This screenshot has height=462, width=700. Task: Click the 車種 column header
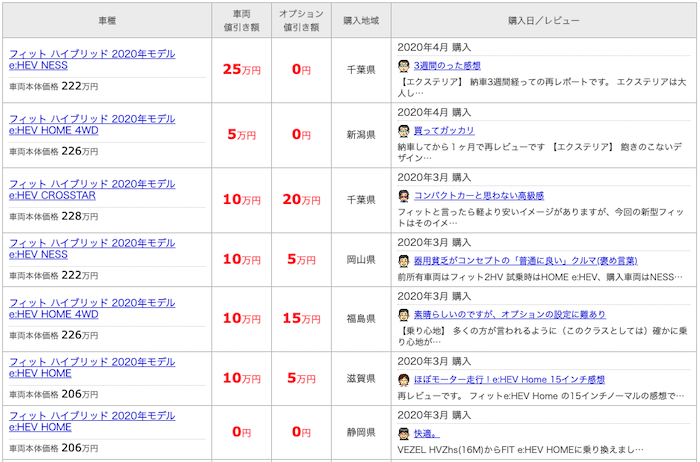(x=107, y=21)
